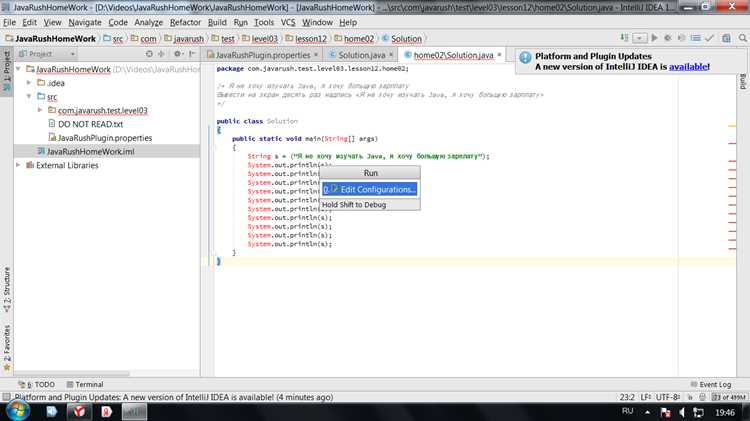Click the lesson12 breadcrumb

(307, 38)
